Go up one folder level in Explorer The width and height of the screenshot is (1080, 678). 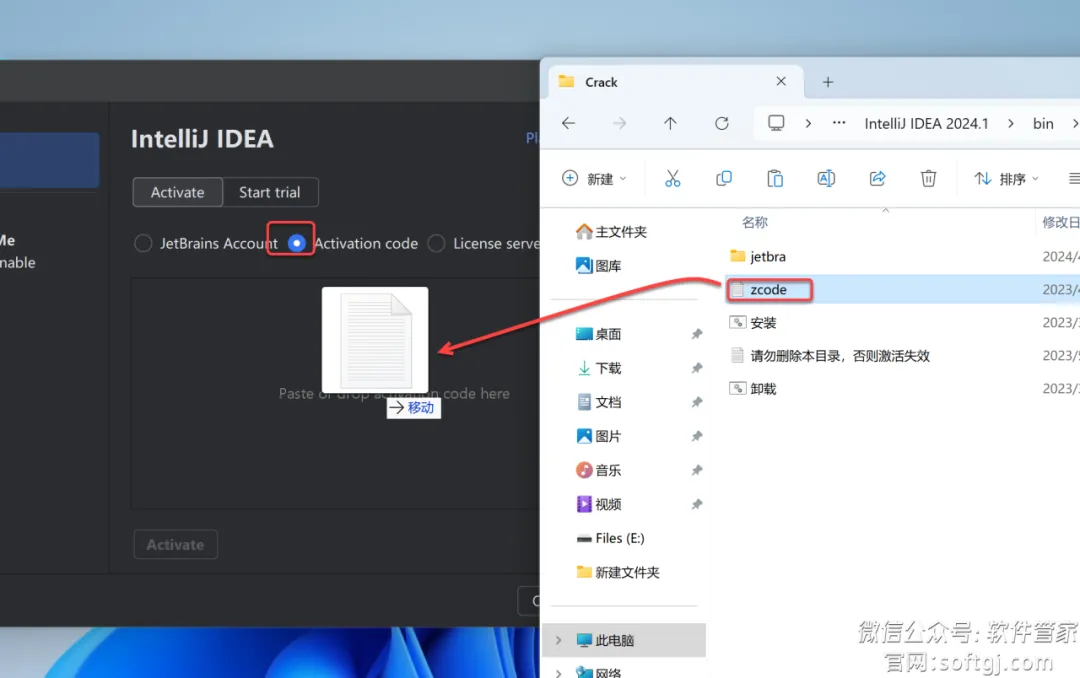coord(670,123)
